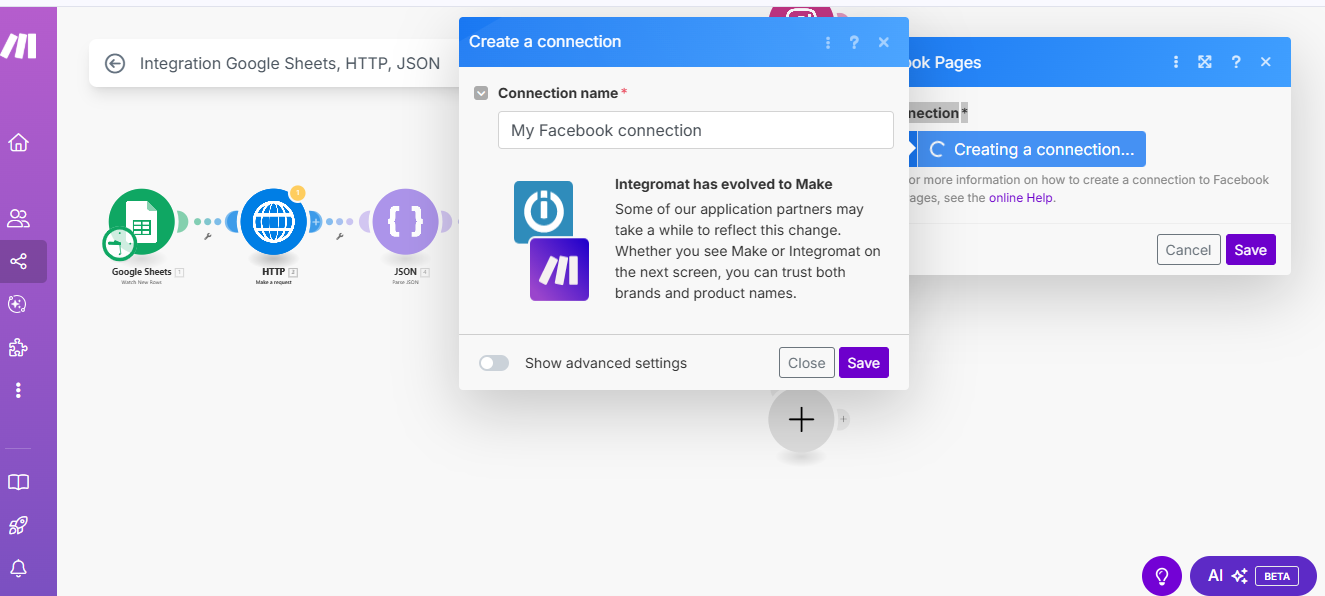Add a new module with plus circle
Viewport: 1325px width, 596px height.
point(801,419)
